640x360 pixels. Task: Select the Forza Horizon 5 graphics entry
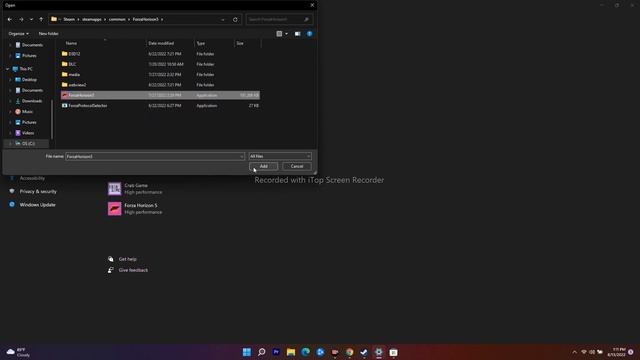pyautogui.click(x=135, y=209)
